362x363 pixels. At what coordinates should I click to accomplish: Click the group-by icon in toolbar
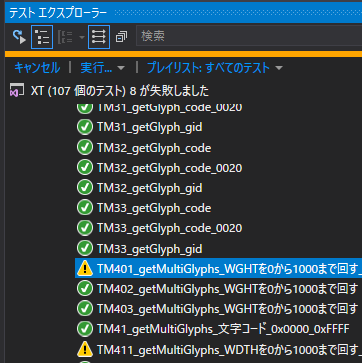(x=65, y=37)
